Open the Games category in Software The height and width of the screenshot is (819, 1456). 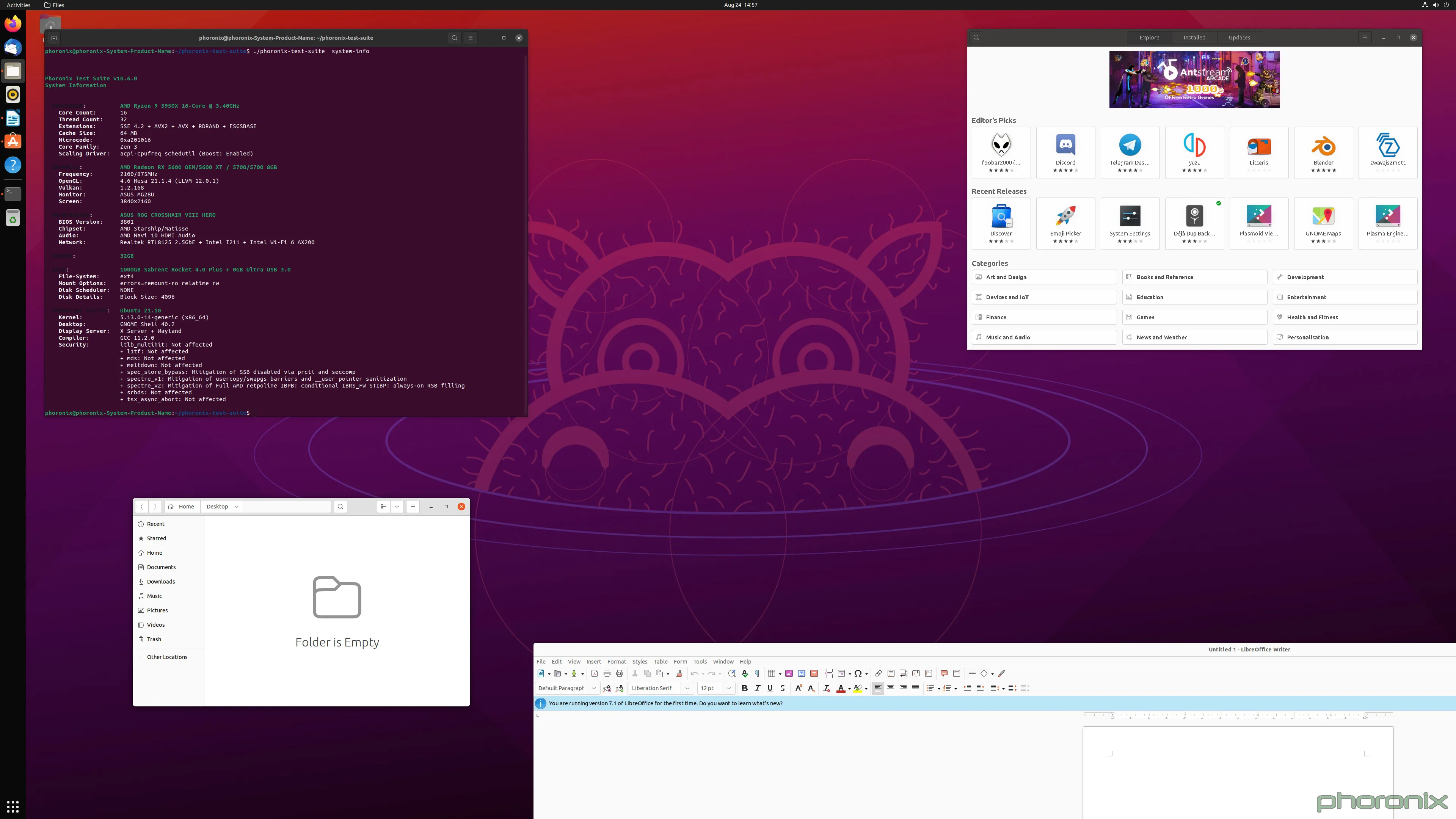click(1194, 317)
